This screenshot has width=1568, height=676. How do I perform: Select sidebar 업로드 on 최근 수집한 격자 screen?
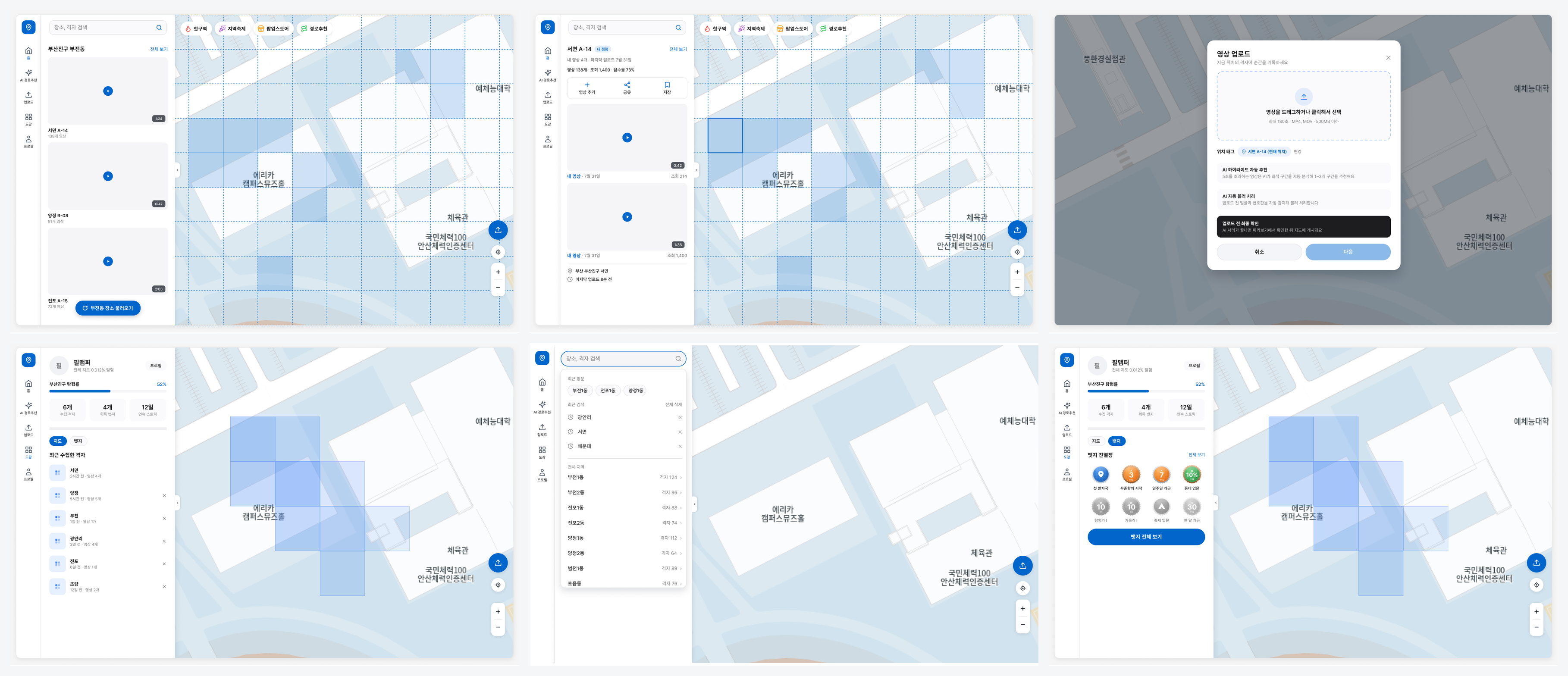tap(28, 430)
